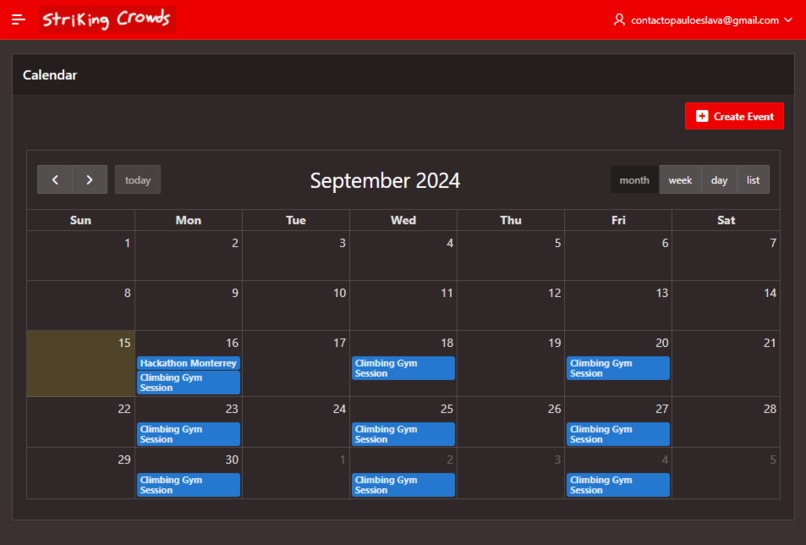Click the date number 14

click(770, 293)
